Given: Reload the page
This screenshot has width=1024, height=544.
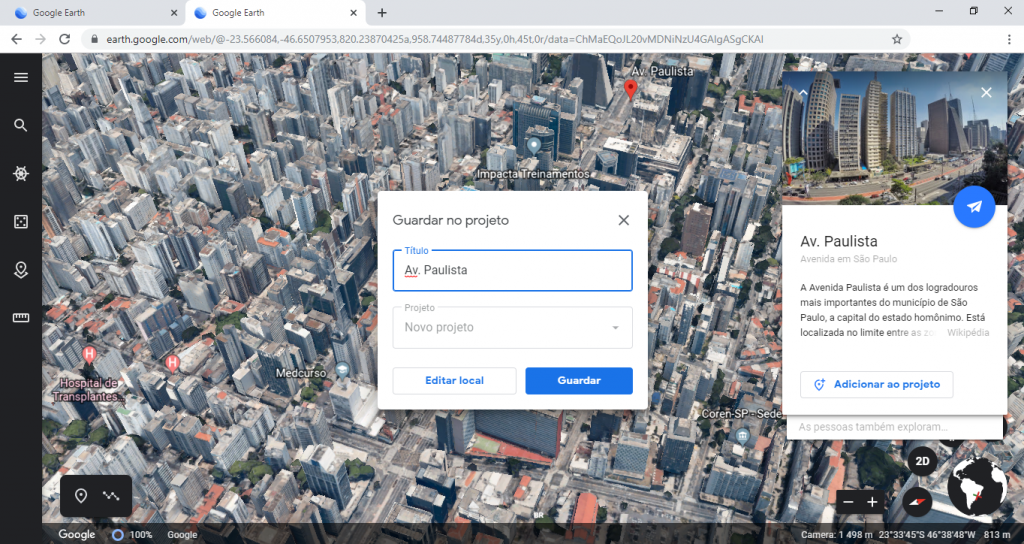Looking at the screenshot, I should click(64, 39).
